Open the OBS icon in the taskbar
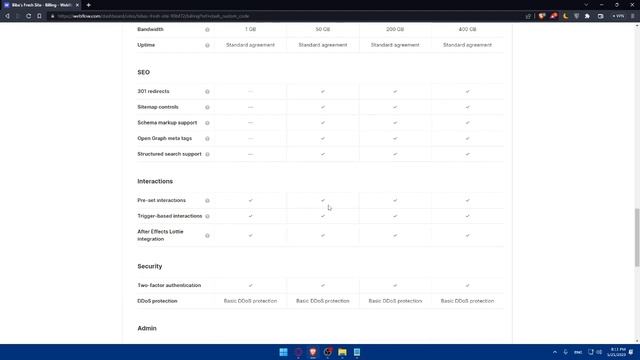Screen dimensions: 640x360 [x=327, y=352]
